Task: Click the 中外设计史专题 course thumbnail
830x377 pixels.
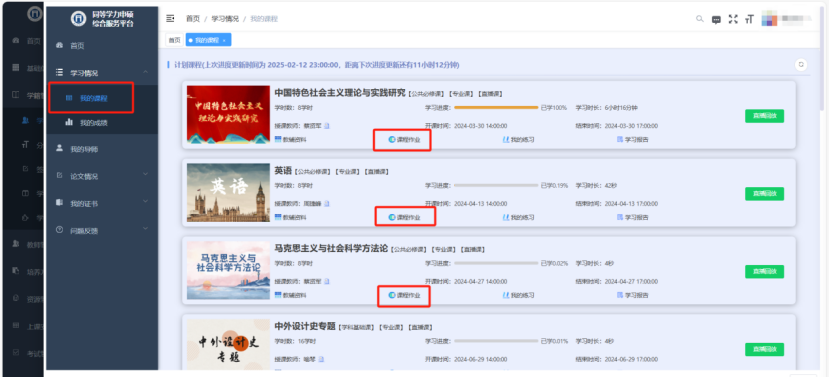Action: [x=229, y=344]
